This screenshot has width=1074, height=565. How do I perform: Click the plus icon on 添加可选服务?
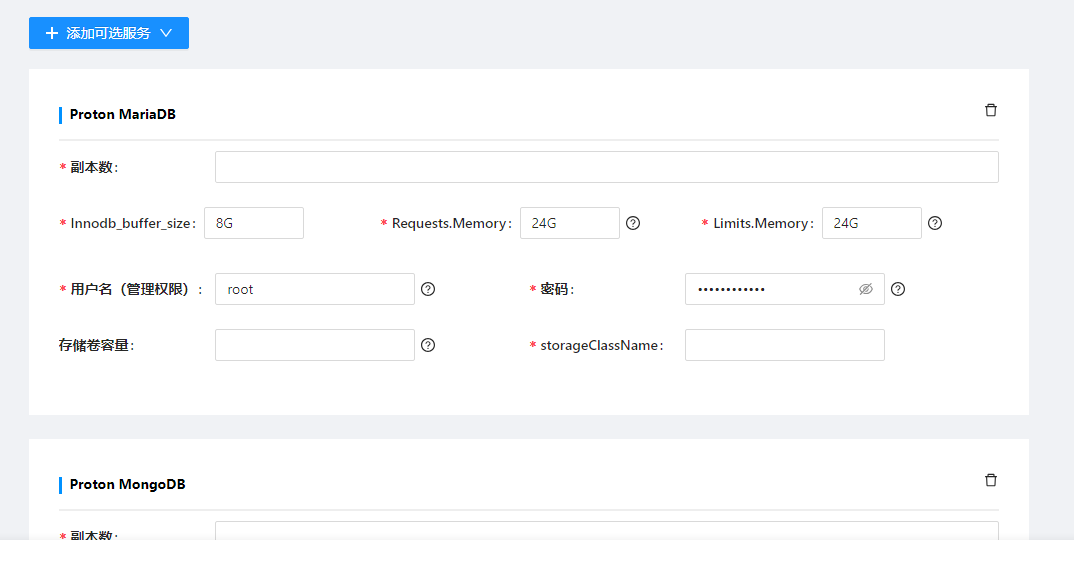[52, 33]
